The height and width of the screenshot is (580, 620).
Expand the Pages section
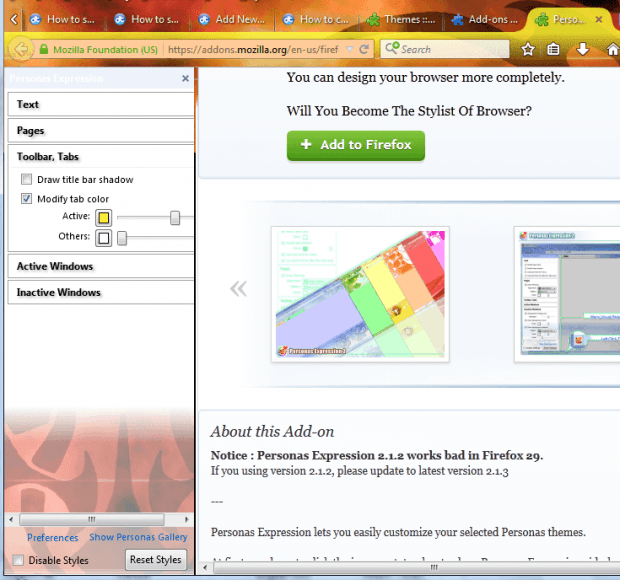point(101,130)
